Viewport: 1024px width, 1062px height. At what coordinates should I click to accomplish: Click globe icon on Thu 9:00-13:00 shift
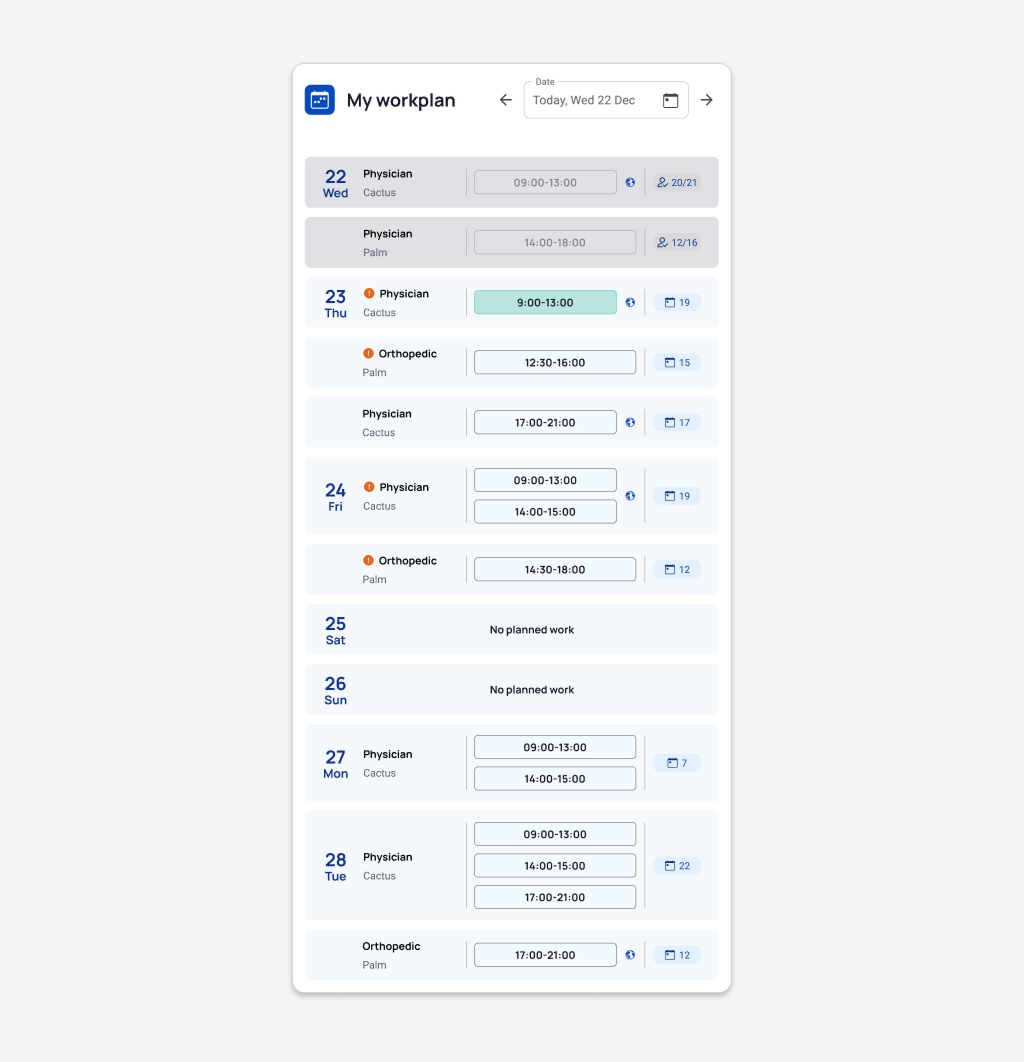[630, 302]
